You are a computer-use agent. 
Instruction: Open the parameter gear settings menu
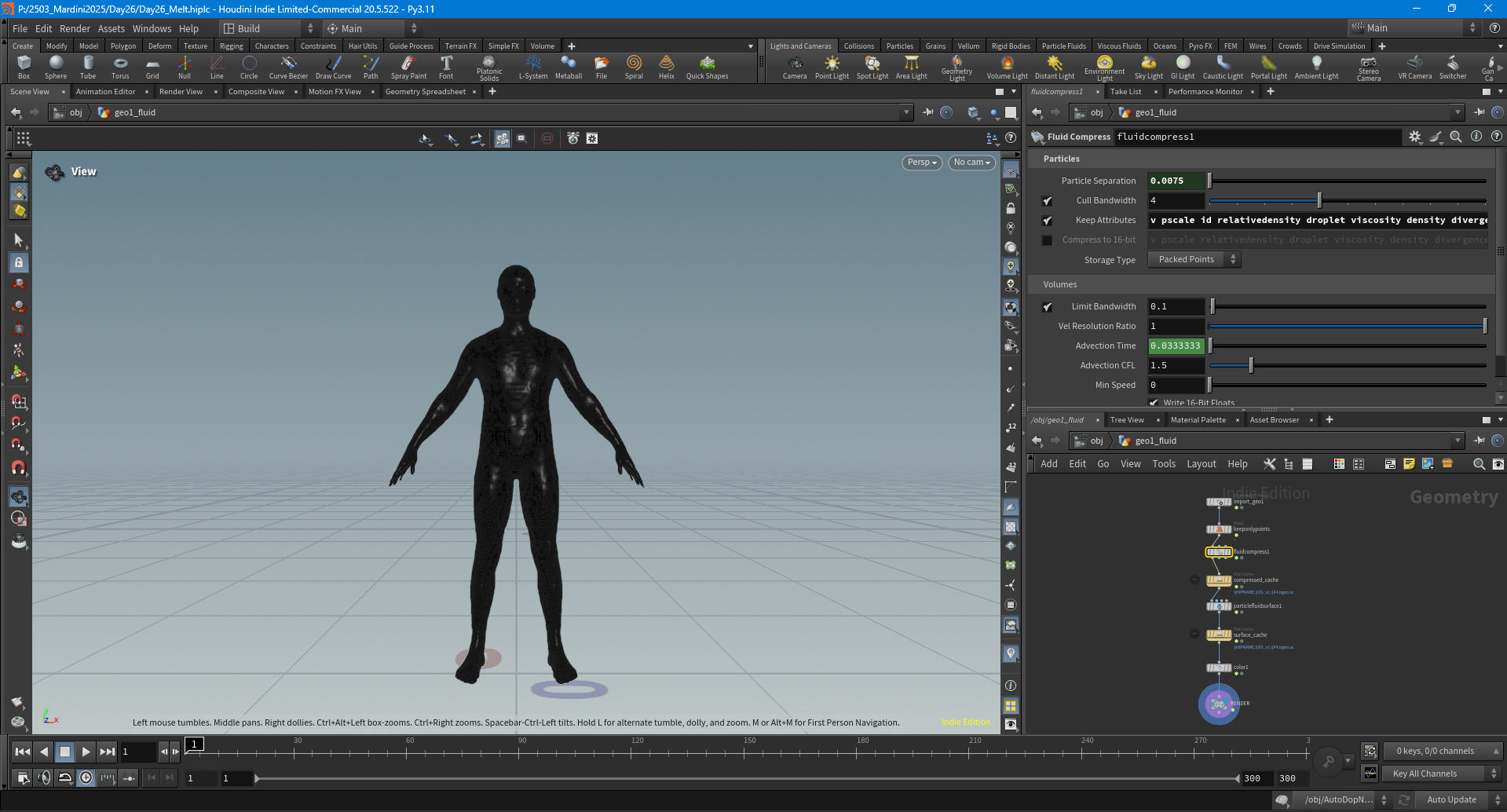click(1415, 137)
